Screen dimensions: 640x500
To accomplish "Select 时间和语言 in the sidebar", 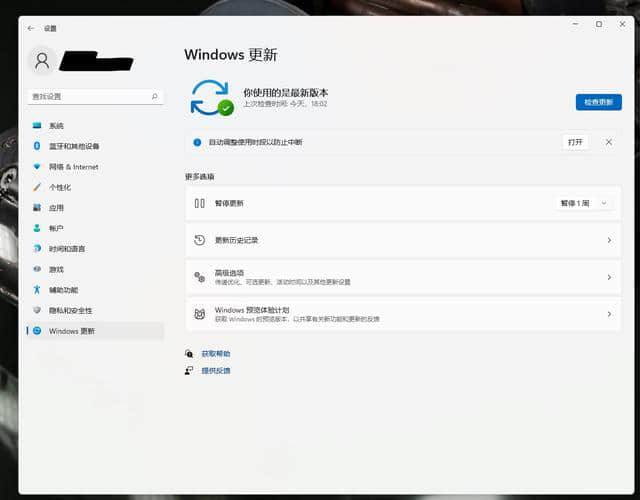I will [x=96, y=249].
